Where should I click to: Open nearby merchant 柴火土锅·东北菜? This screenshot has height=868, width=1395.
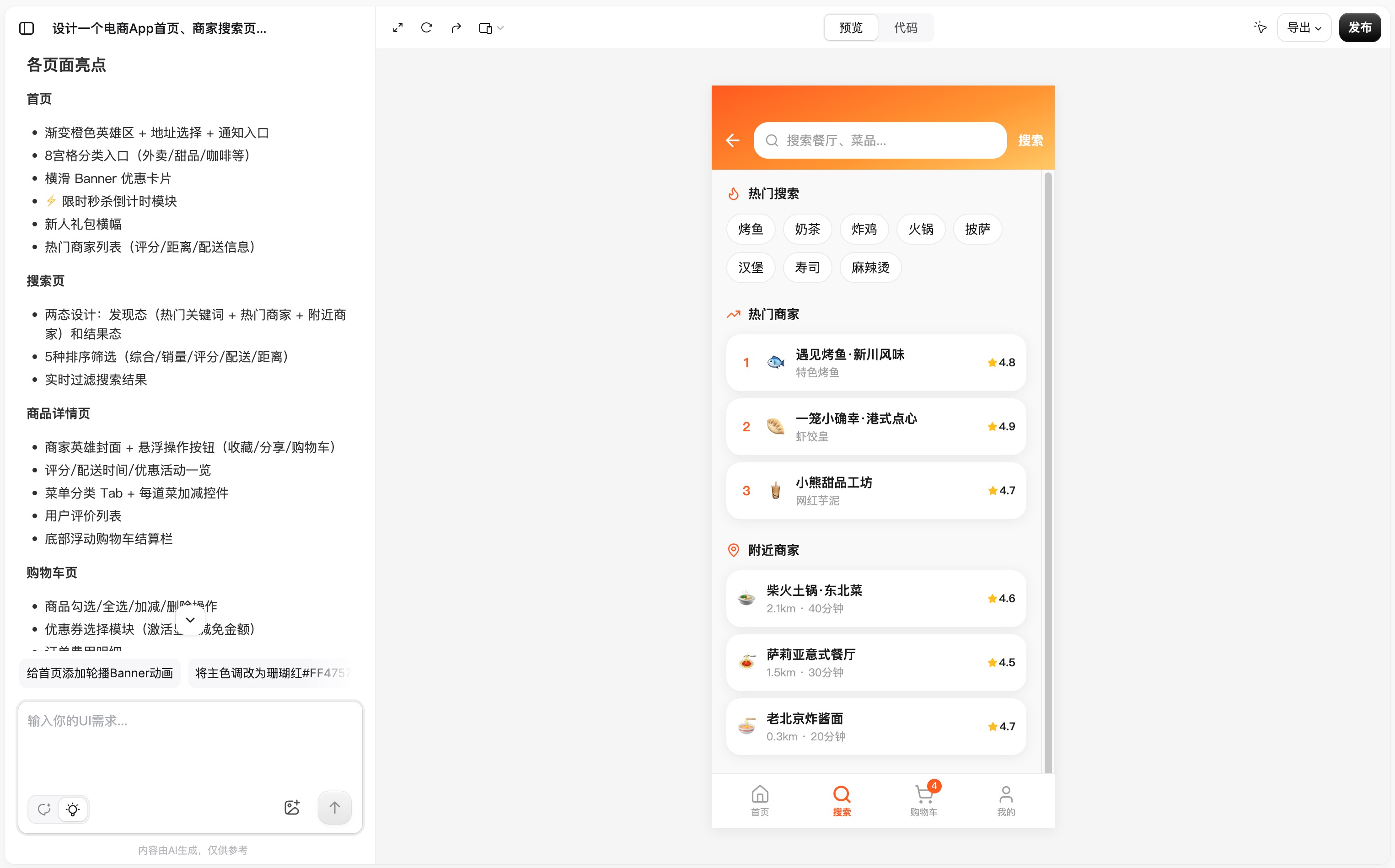coord(875,599)
